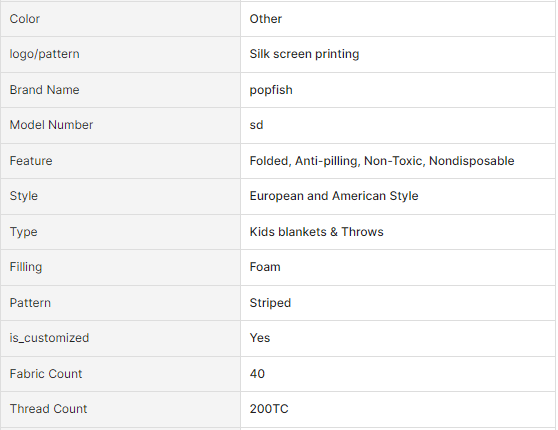Select the Fabric Count label
Image resolution: width=558 pixels, height=430 pixels.
[46, 374]
